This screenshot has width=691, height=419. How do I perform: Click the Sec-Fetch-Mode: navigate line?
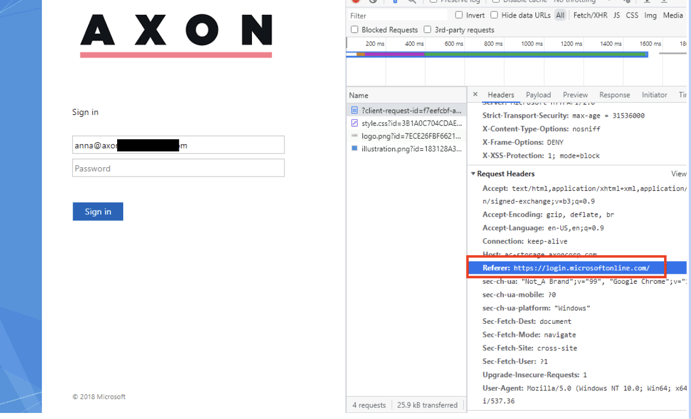(x=529, y=334)
